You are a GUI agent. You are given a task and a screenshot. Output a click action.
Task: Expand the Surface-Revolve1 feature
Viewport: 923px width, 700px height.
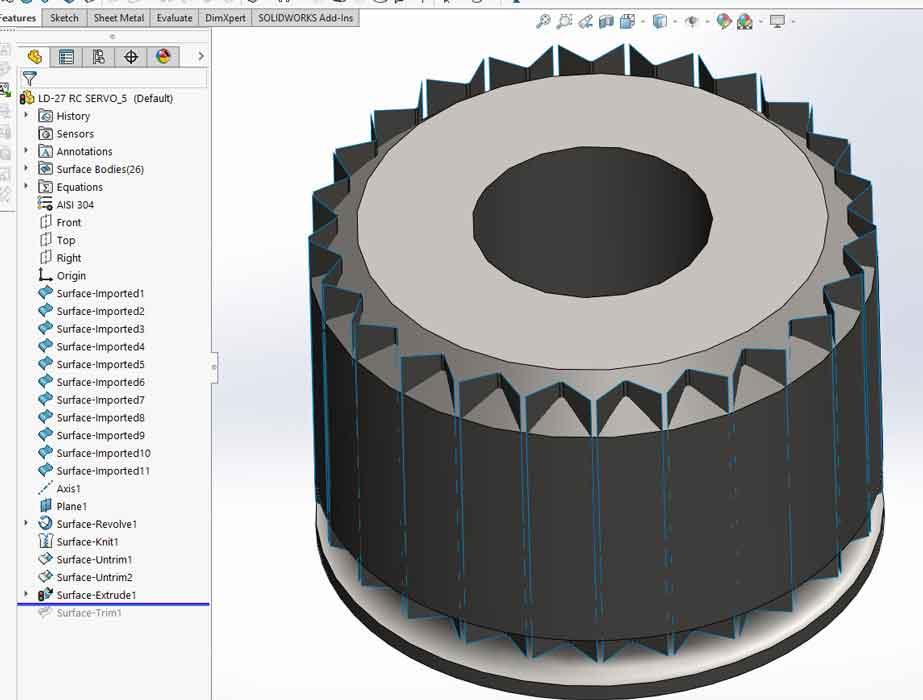(x=26, y=523)
